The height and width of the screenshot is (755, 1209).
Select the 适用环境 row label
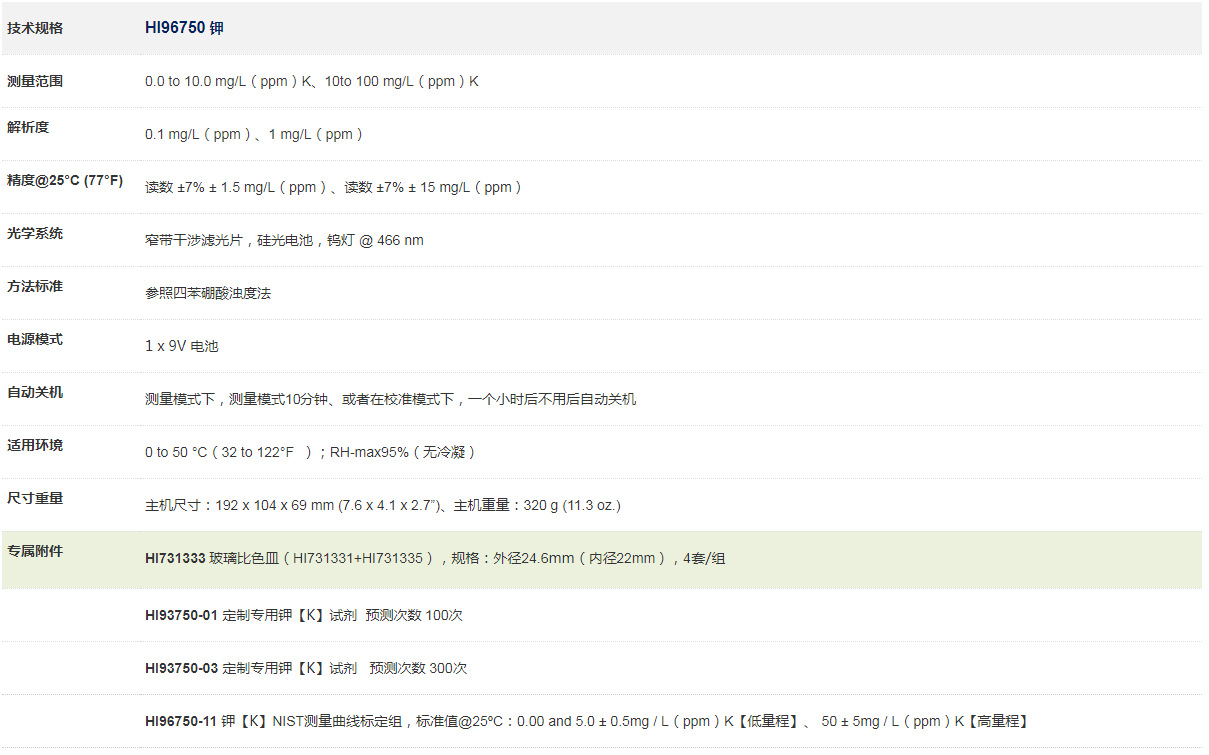click(x=35, y=445)
